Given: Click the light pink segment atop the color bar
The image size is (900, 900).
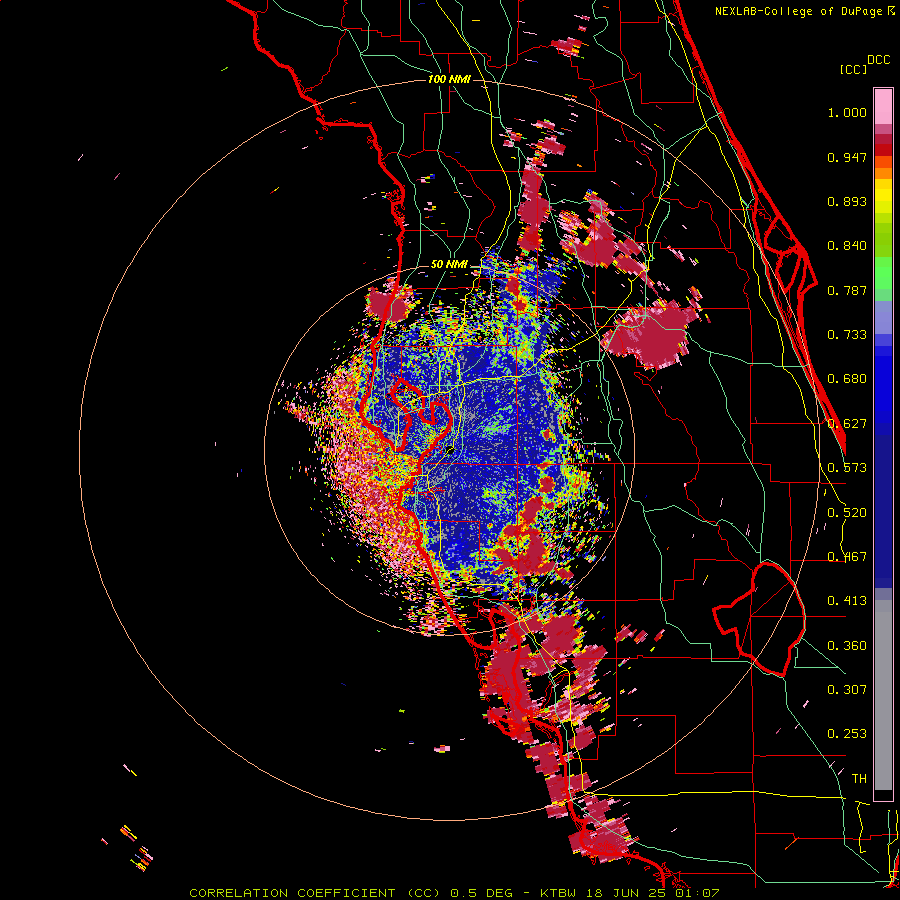Looking at the screenshot, I should click(x=883, y=106).
